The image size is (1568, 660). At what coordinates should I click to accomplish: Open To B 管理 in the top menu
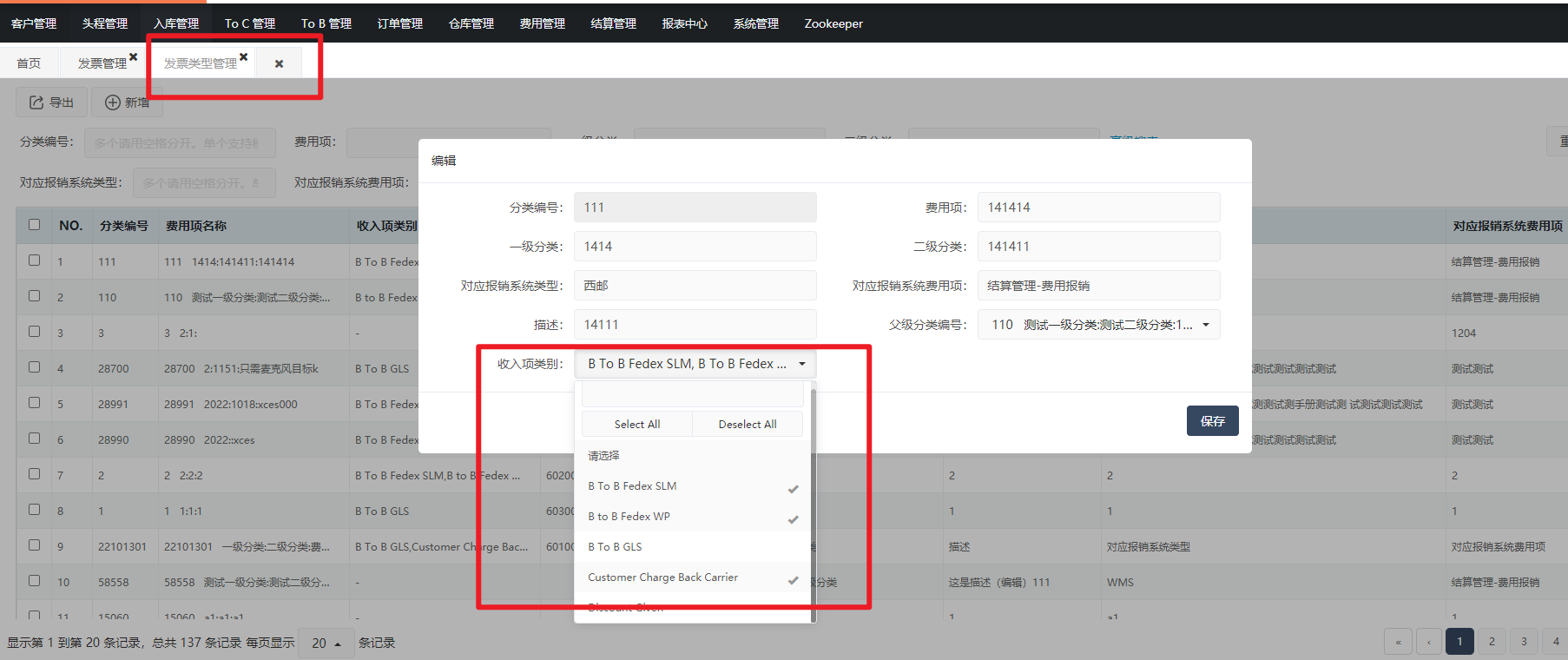(x=326, y=23)
